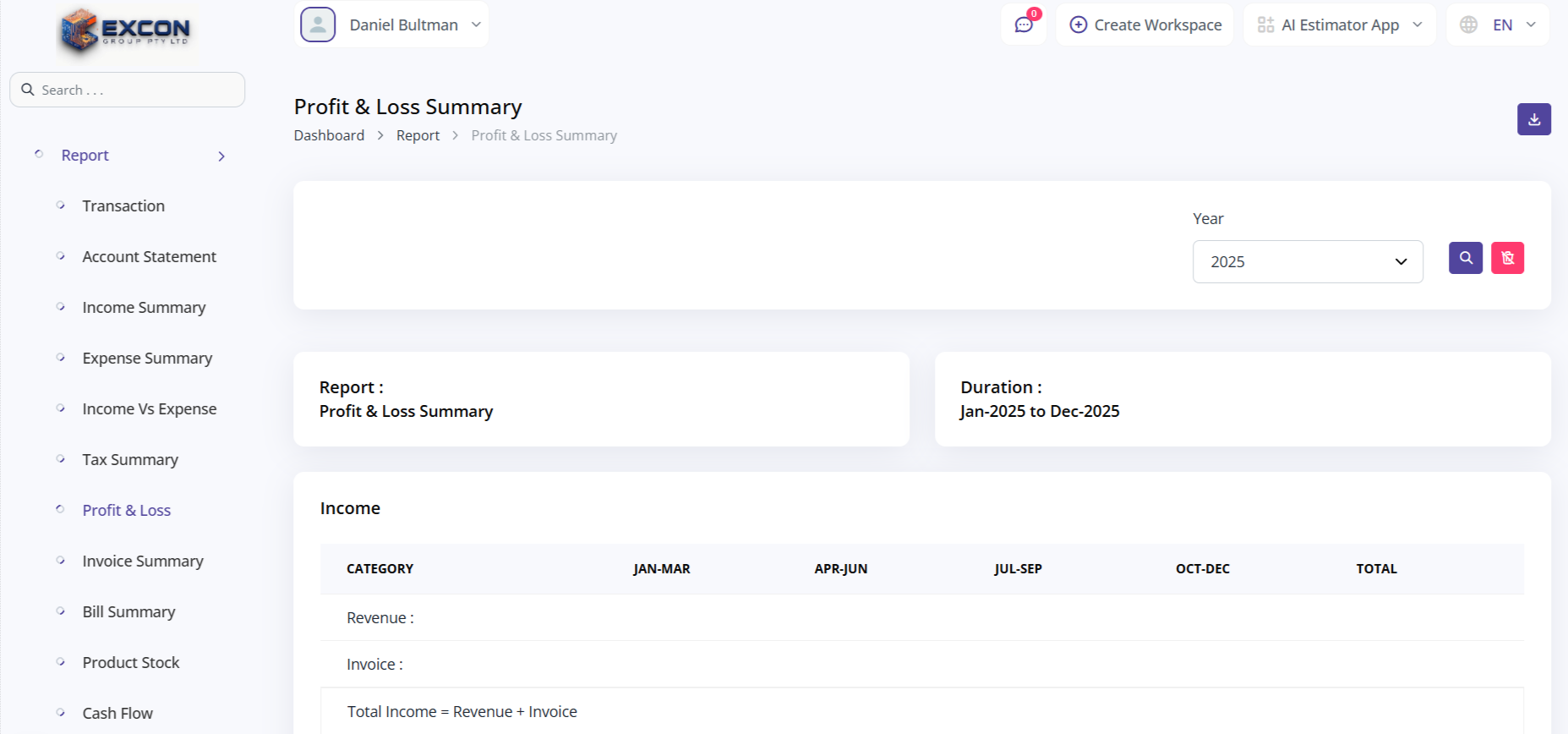This screenshot has width=1568, height=734.
Task: Click the Excon Group logo
Action: click(126, 31)
